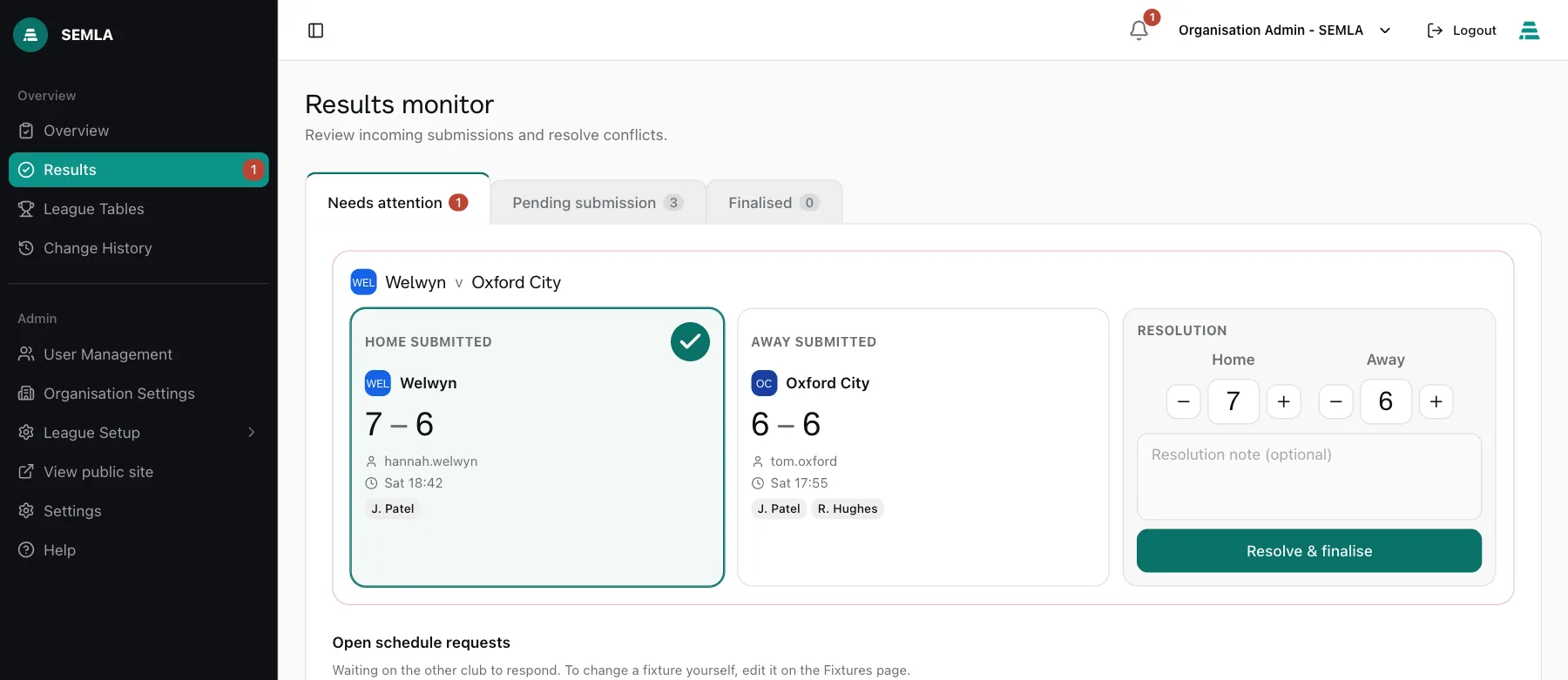Decrease Home score with minus button
Screen dimensions: 1568x680
pyautogui.click(x=1184, y=401)
